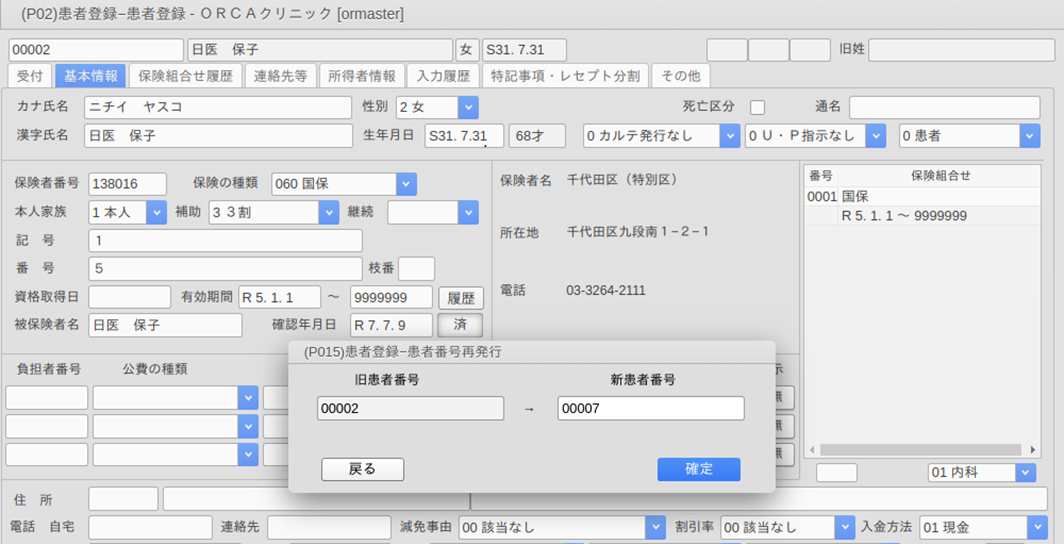Open the 連絡先等 tab

280,76
